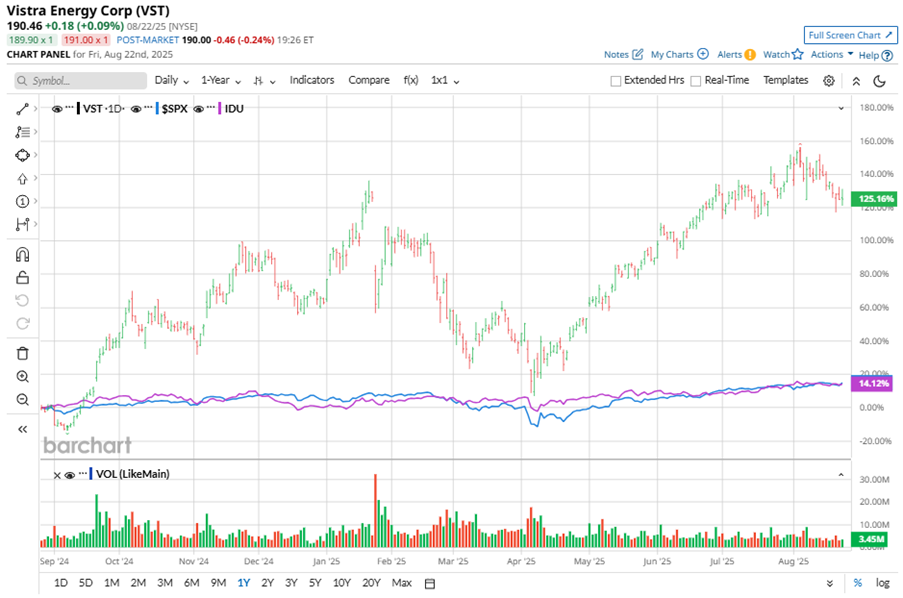903x598 pixels.
Task: Collapse the volume pane chevron
Action: (841, 475)
